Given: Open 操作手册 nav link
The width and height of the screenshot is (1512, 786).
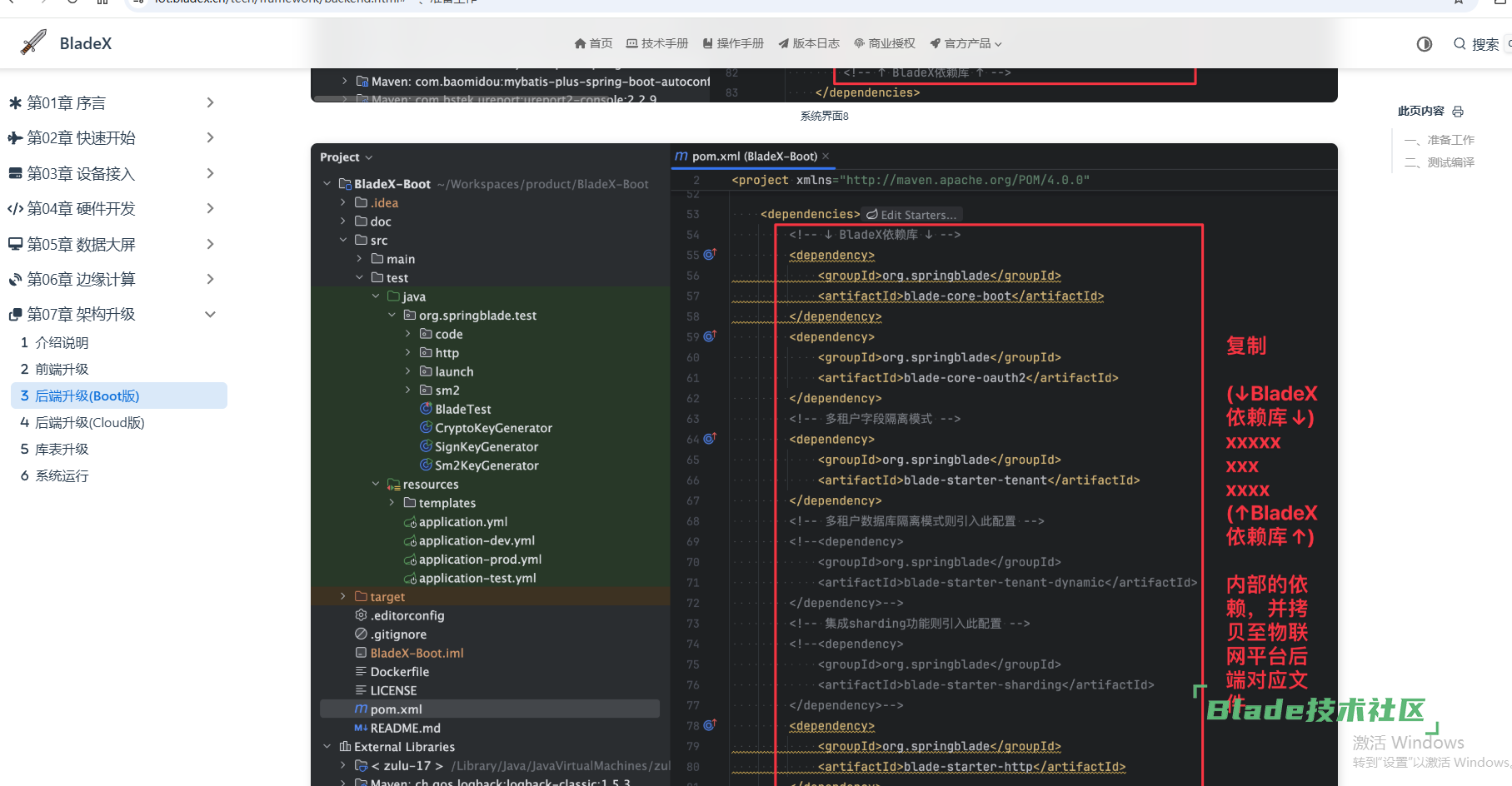Looking at the screenshot, I should 733,43.
